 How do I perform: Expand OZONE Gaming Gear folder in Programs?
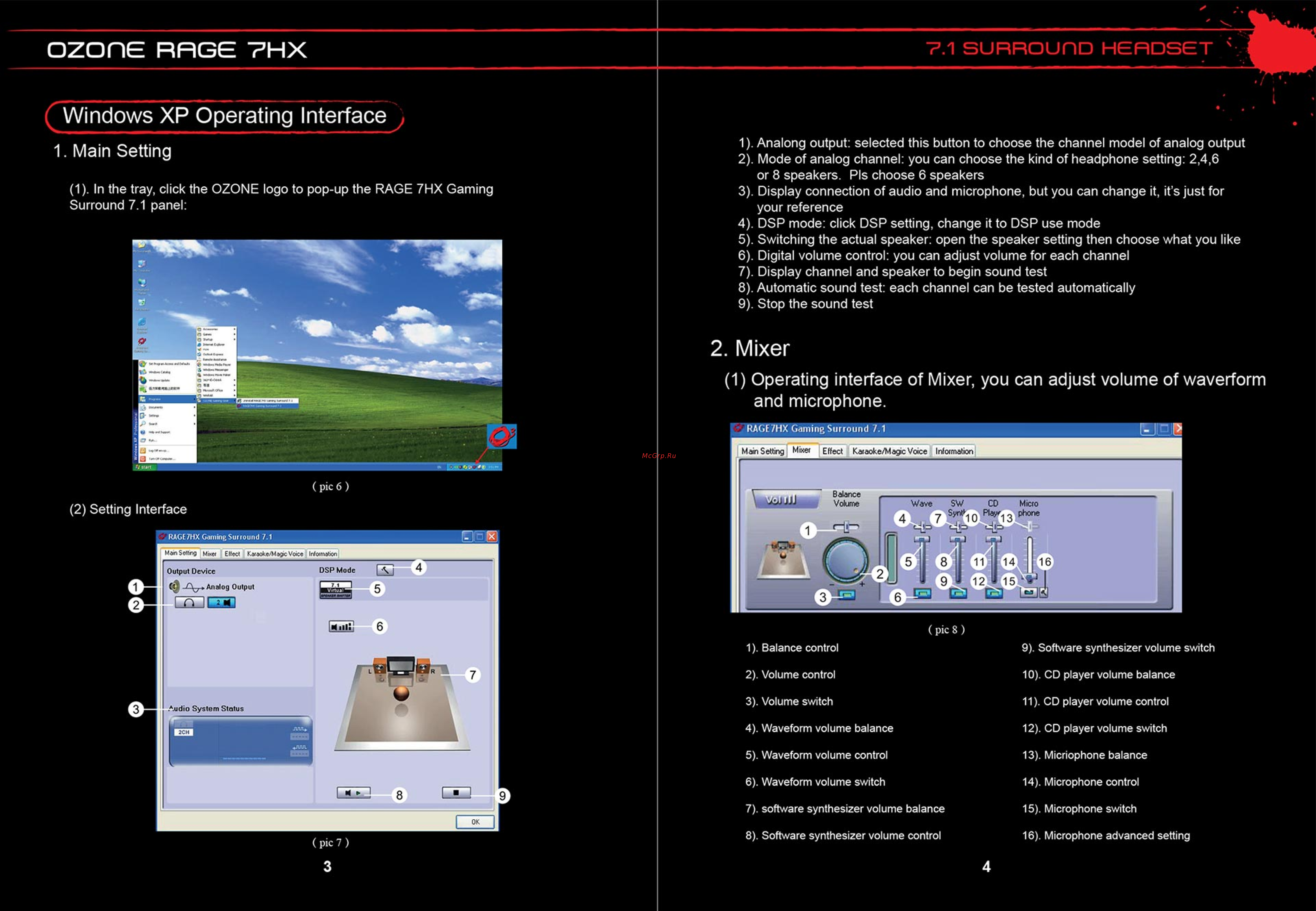[216, 401]
